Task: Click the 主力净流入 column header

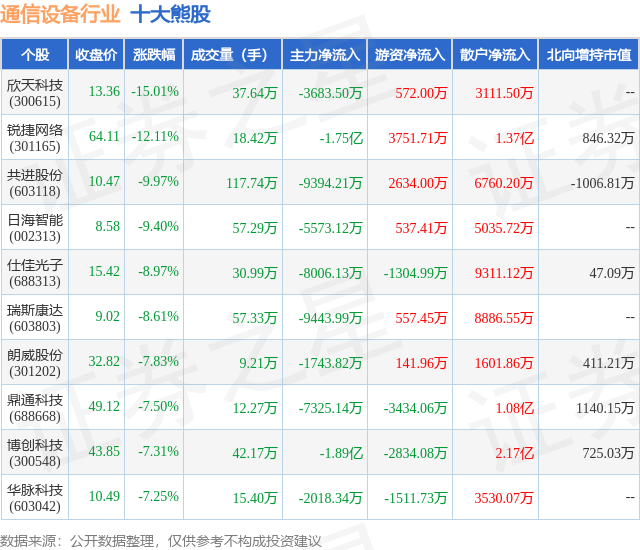Action: [x=325, y=54]
